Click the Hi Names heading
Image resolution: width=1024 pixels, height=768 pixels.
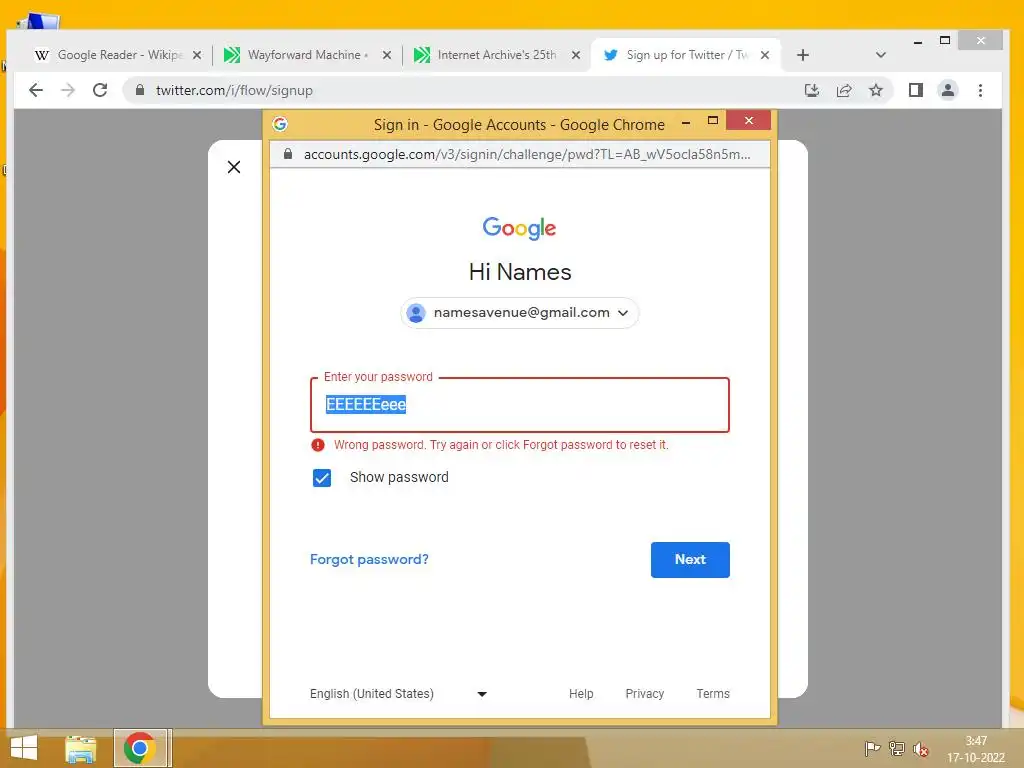click(x=520, y=272)
